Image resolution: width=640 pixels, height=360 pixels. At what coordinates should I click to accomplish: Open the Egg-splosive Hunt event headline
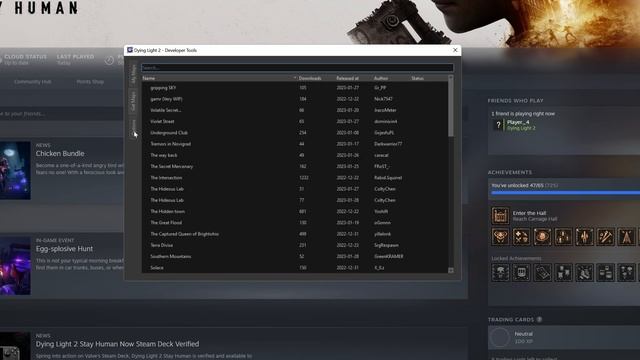[64, 249]
